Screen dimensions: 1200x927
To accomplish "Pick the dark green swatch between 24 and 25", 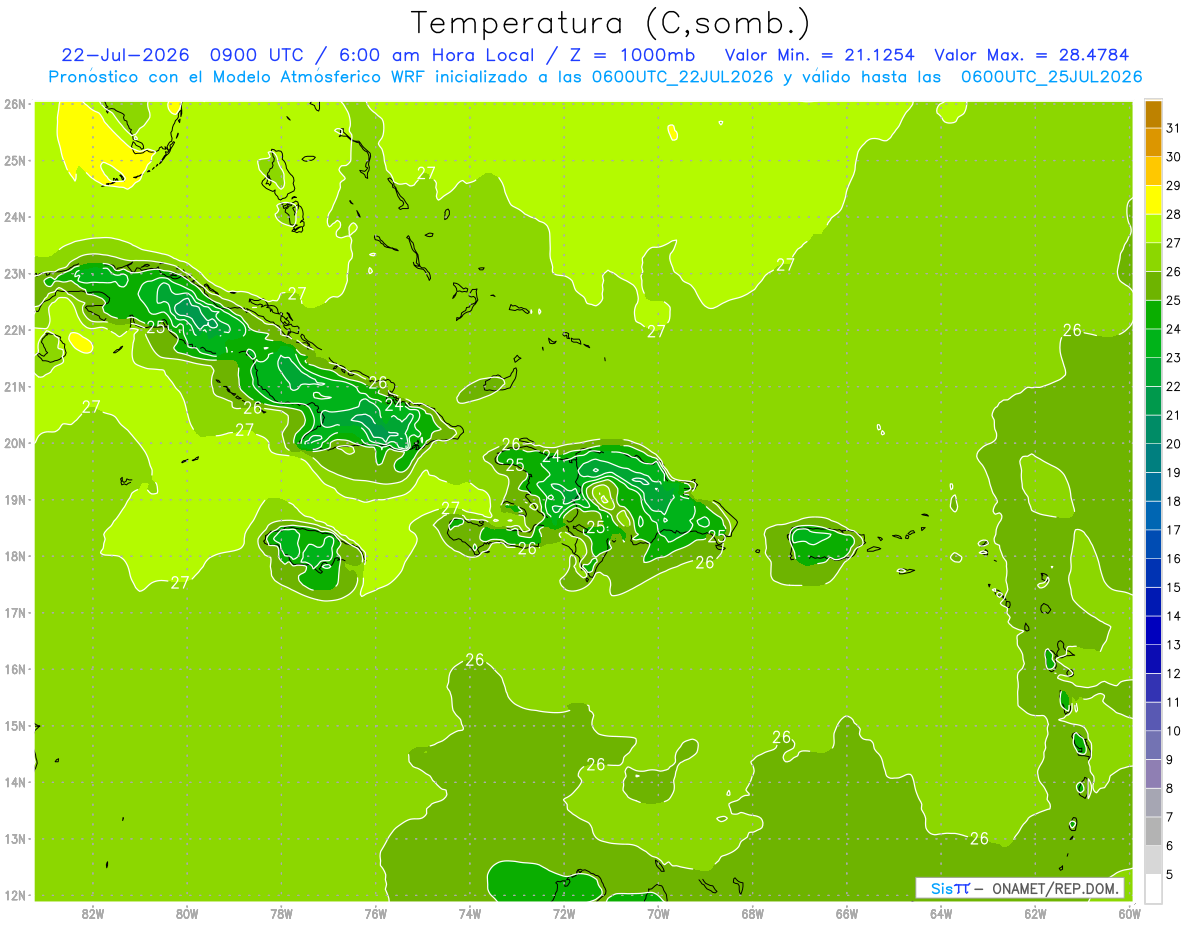I will pos(1153,315).
